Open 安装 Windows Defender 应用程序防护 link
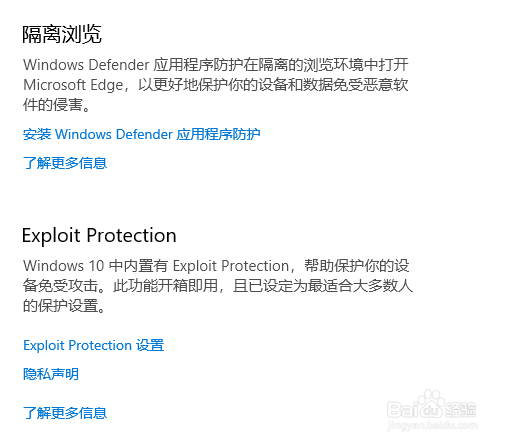 click(x=142, y=134)
